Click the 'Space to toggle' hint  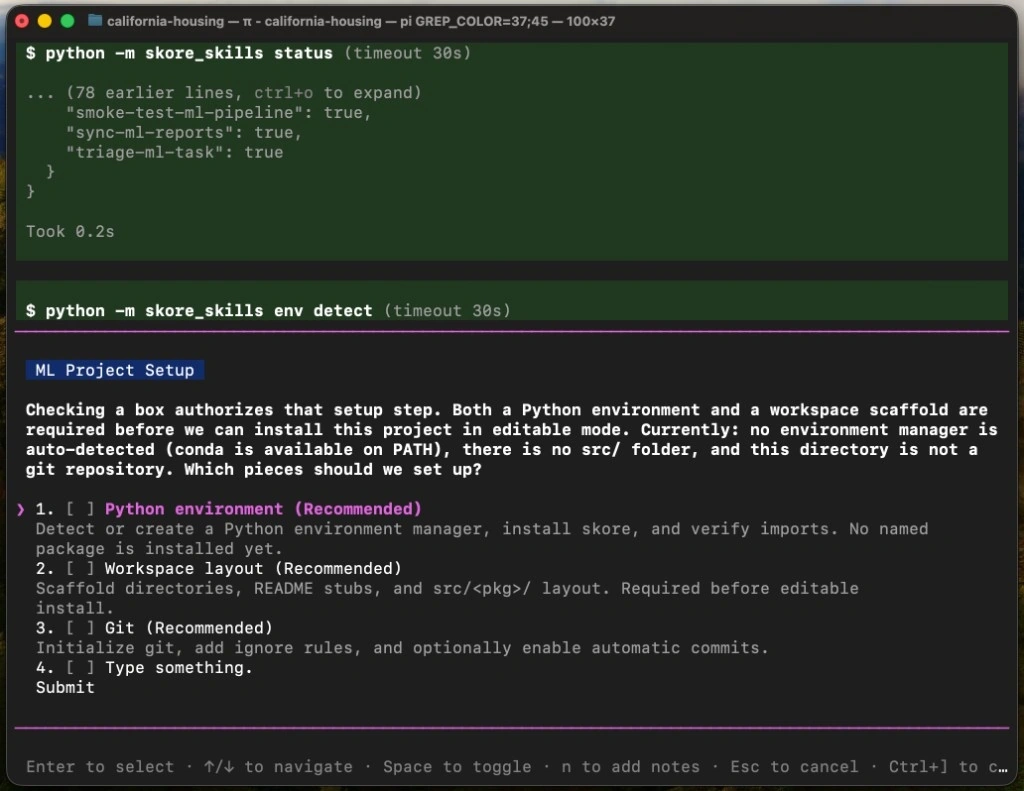457,766
